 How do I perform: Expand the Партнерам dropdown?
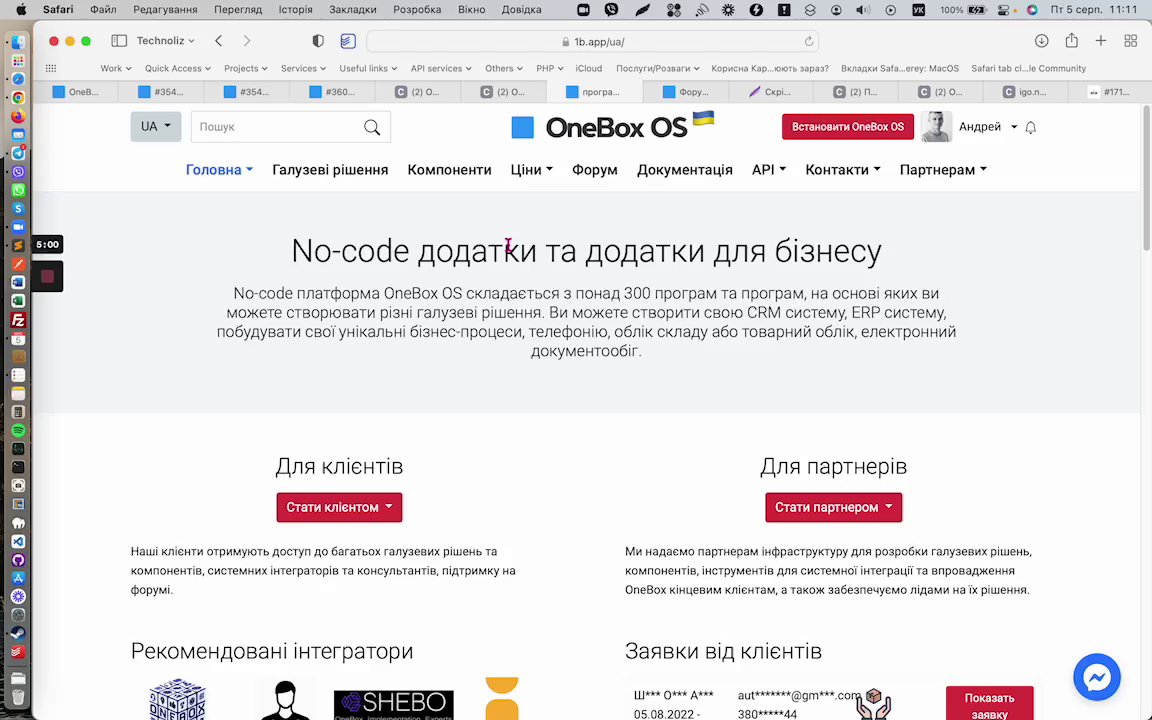(943, 170)
